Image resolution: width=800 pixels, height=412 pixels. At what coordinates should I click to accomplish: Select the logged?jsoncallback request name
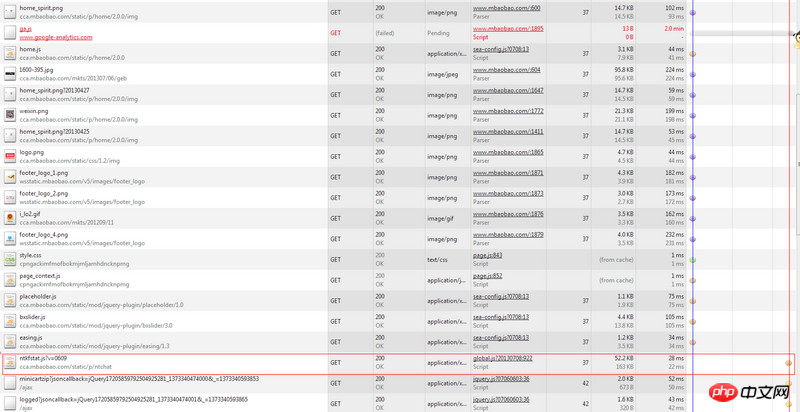coord(134,399)
